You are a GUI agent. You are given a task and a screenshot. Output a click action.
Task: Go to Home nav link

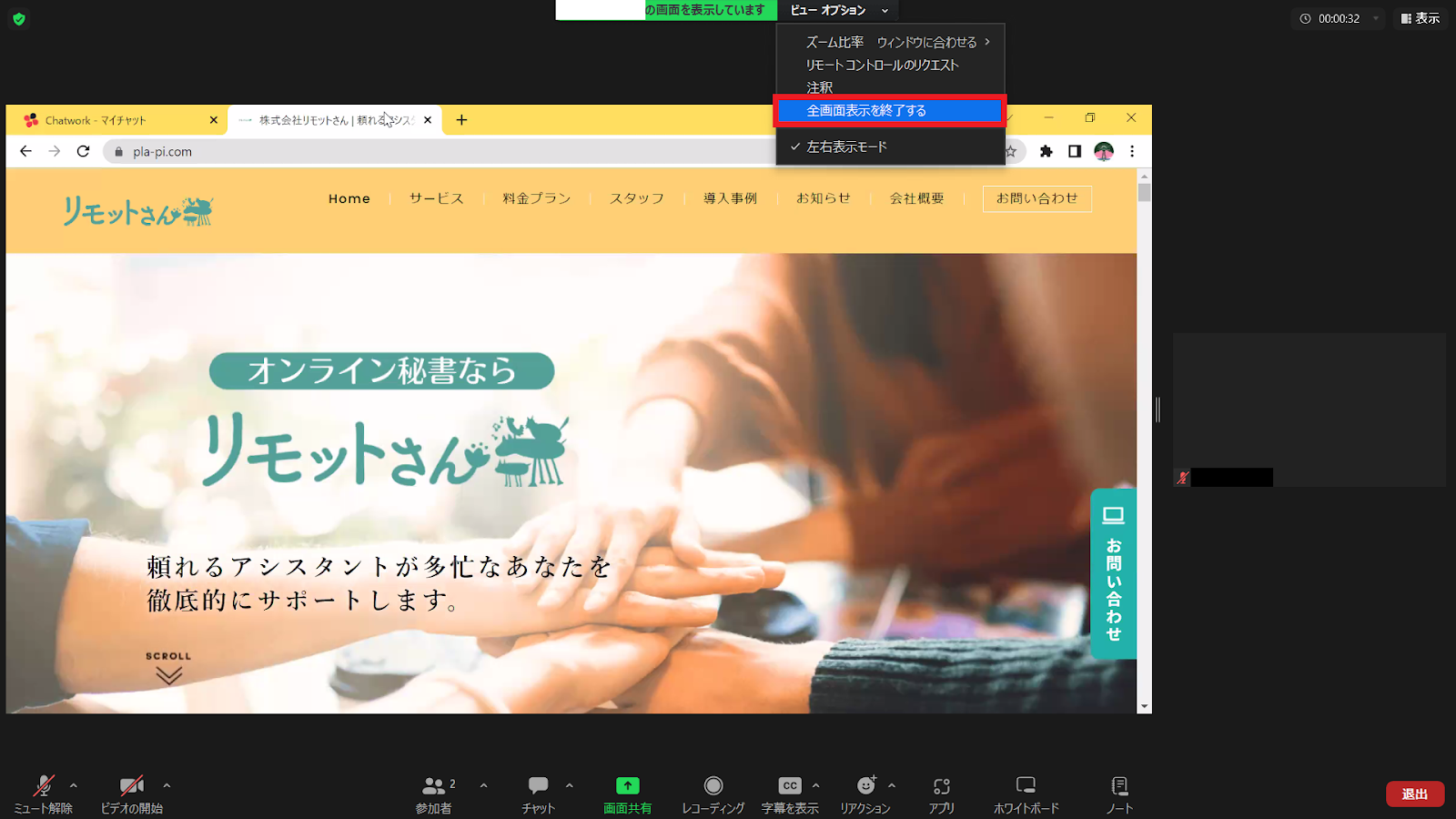click(x=349, y=198)
